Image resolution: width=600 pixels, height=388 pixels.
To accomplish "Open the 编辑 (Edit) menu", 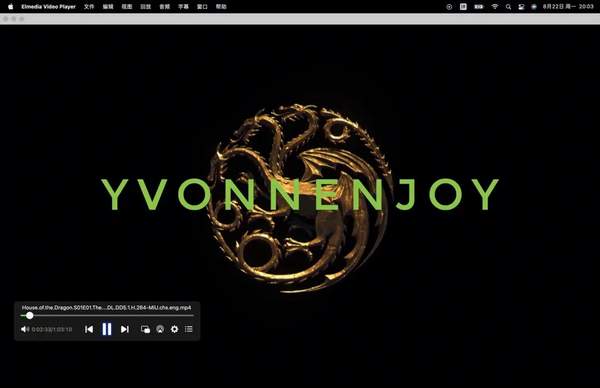I will [108, 7].
